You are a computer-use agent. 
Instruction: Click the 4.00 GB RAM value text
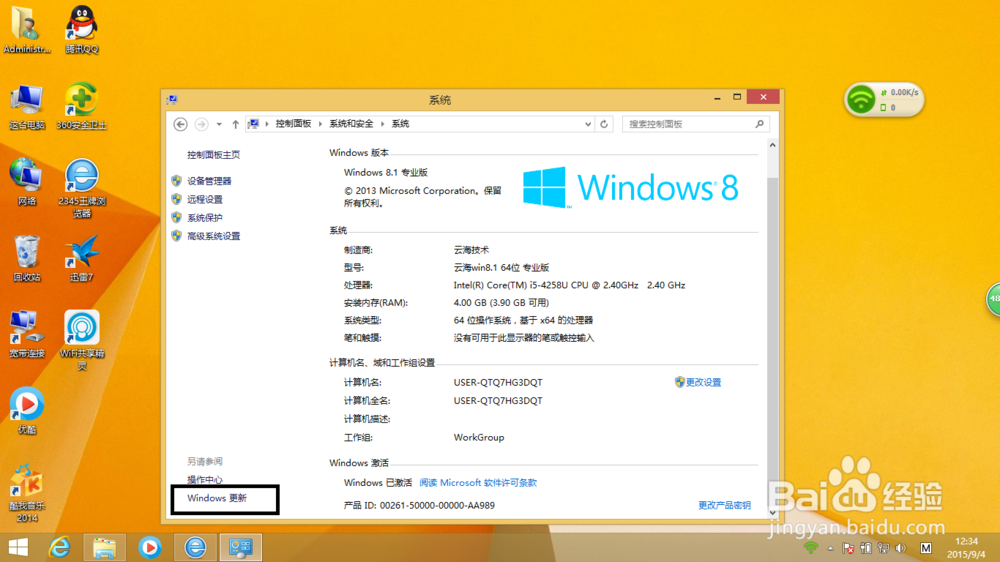click(501, 303)
